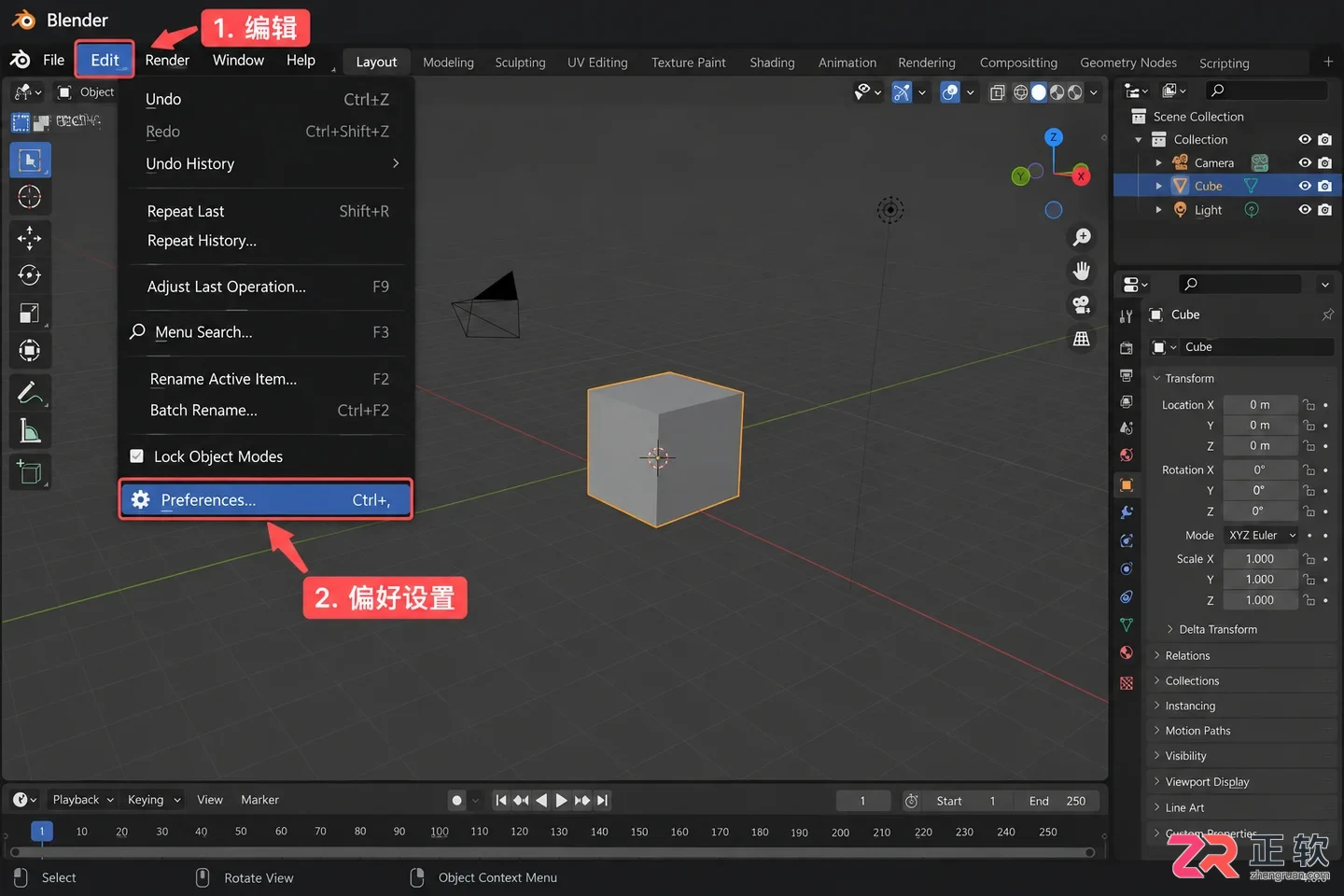This screenshot has height=896, width=1344.
Task: Click the Location X value field
Action: 1260,405
